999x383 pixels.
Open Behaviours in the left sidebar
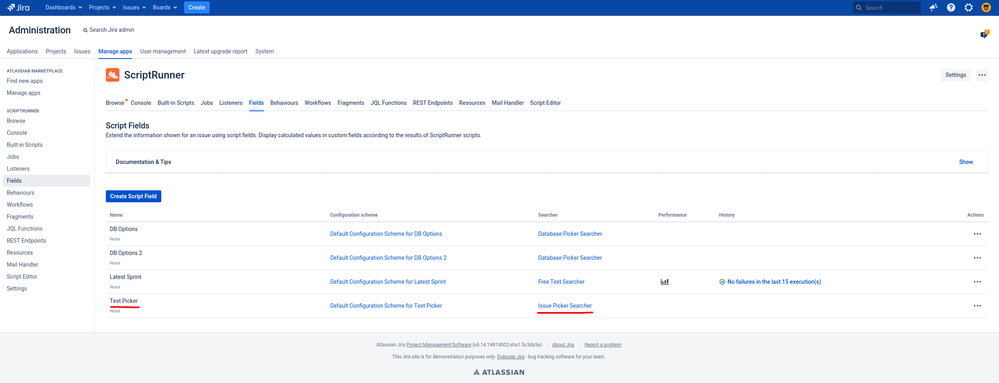click(20, 192)
